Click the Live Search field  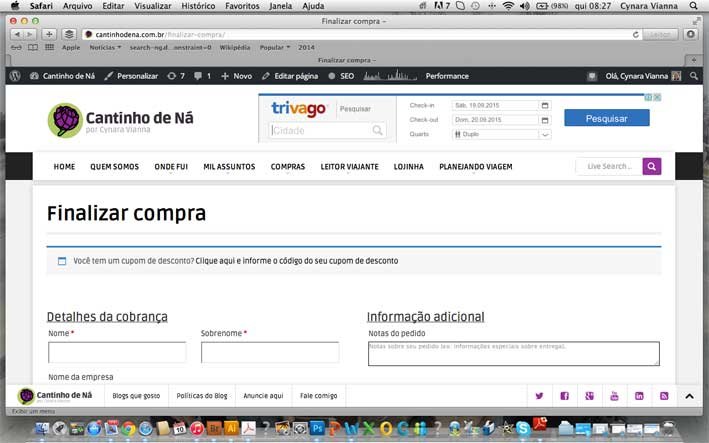point(609,166)
